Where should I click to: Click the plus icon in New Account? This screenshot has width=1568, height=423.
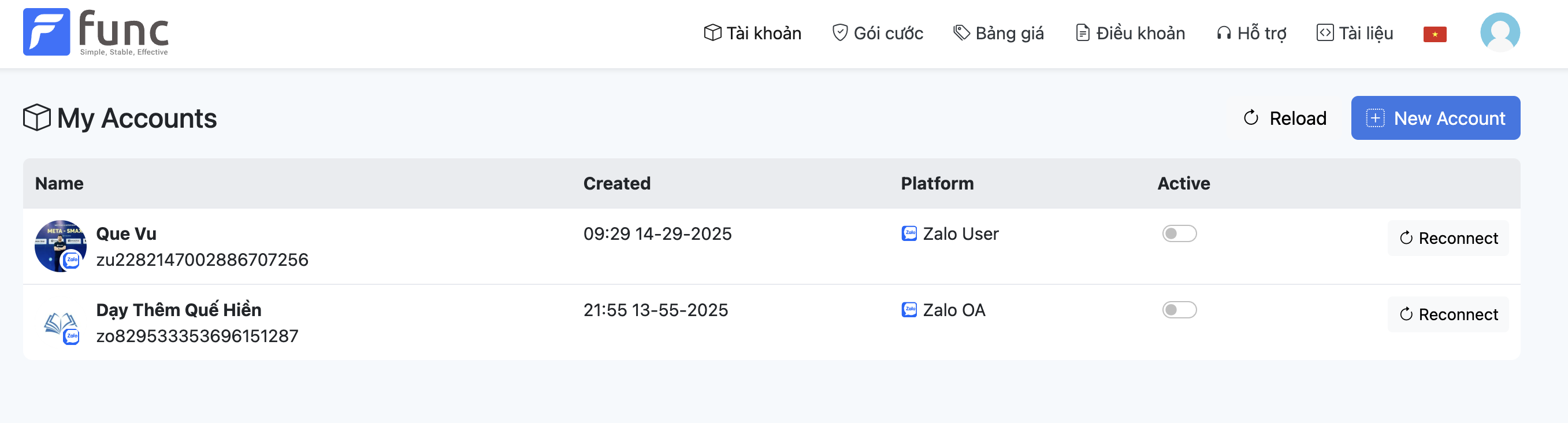(1375, 117)
